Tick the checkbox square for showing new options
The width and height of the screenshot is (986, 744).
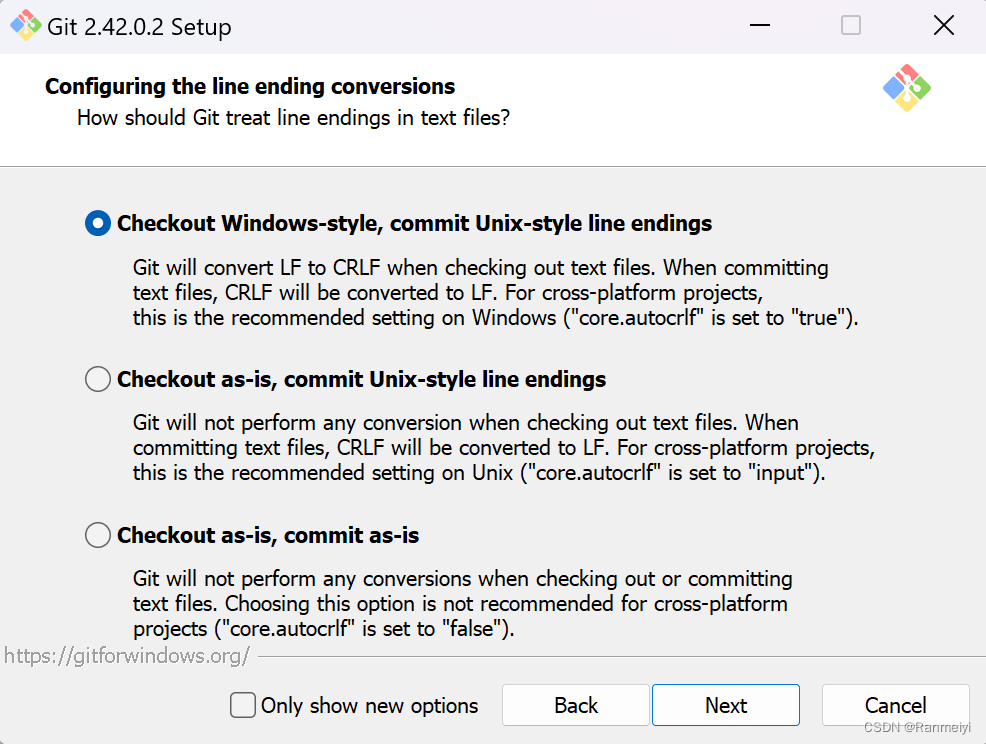[x=243, y=705]
